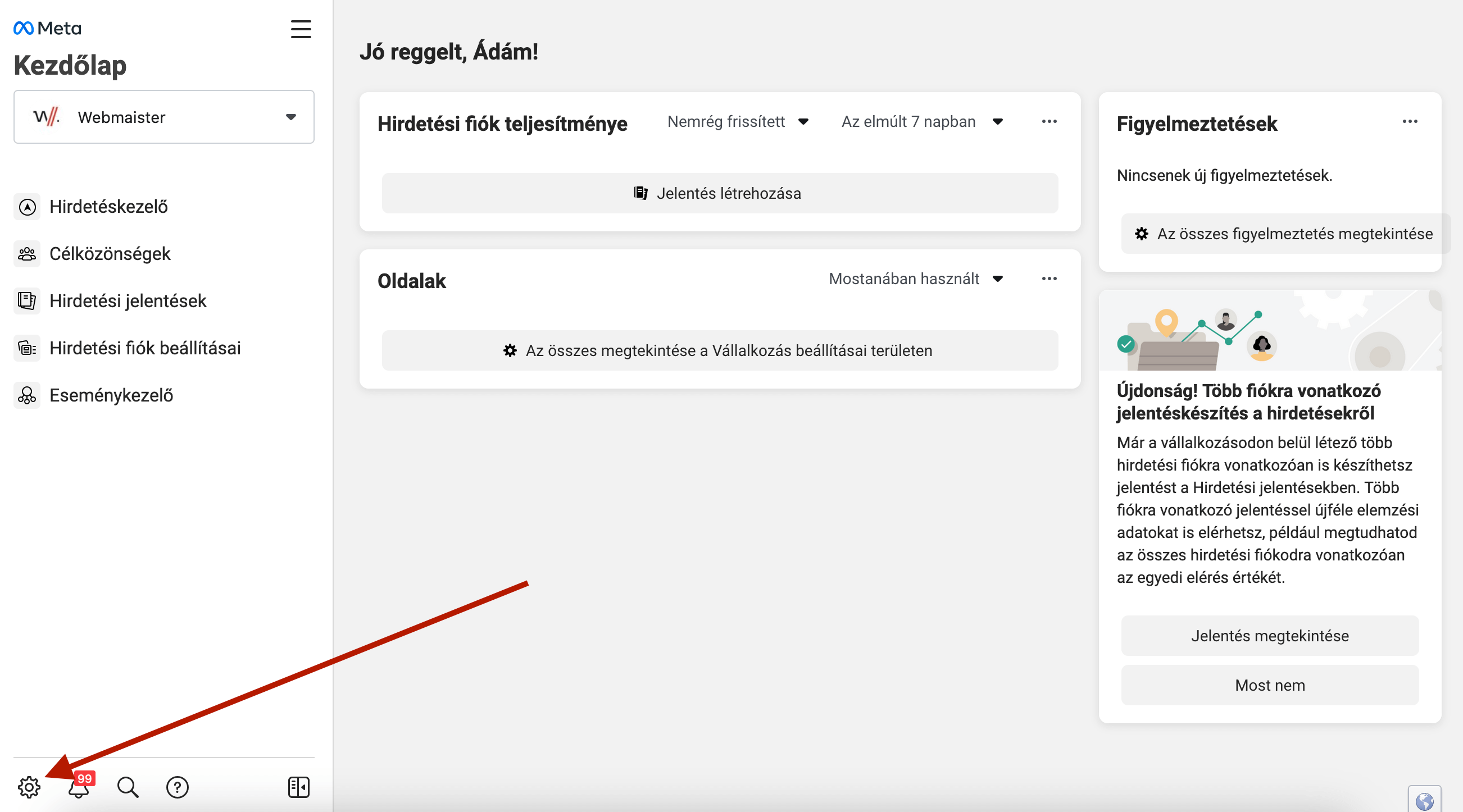Screen dimensions: 1463x812
Task: Open more options for Hirdetési fiók teljesítménye
Action: point(1049,121)
